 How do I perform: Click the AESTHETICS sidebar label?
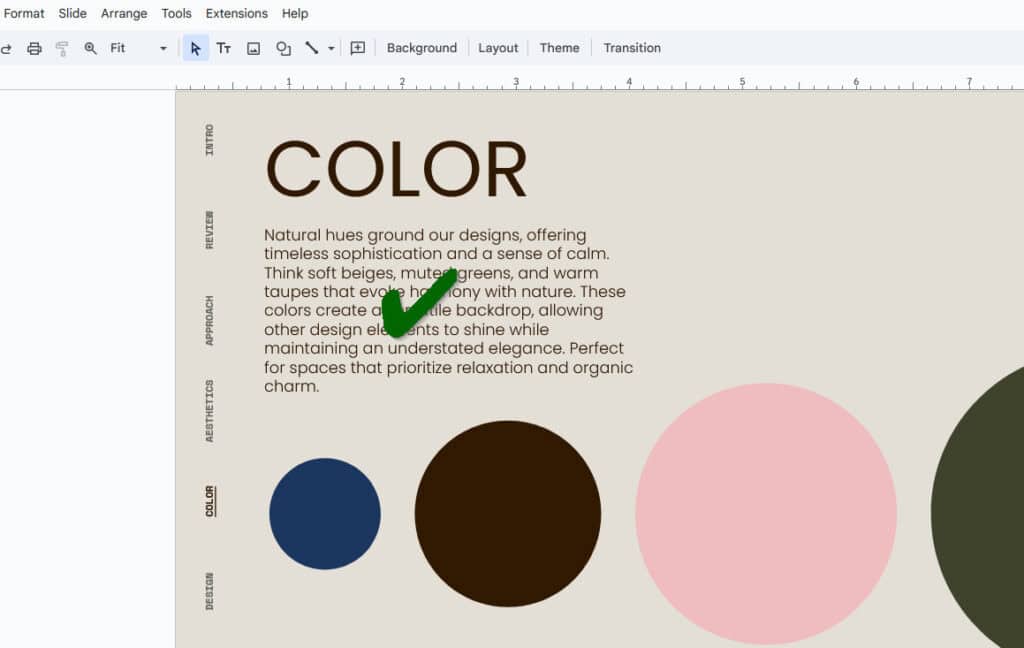point(209,411)
